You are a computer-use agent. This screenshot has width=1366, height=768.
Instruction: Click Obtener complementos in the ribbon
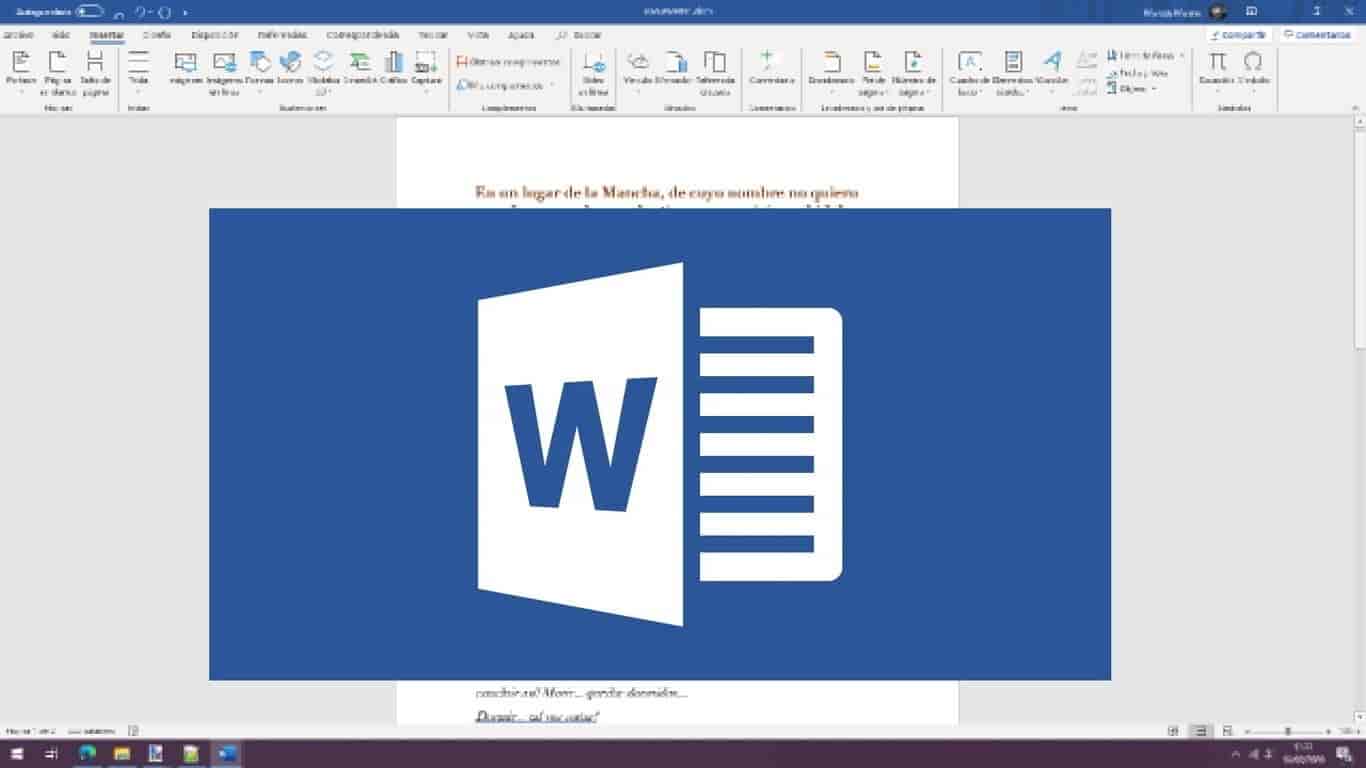click(x=508, y=61)
